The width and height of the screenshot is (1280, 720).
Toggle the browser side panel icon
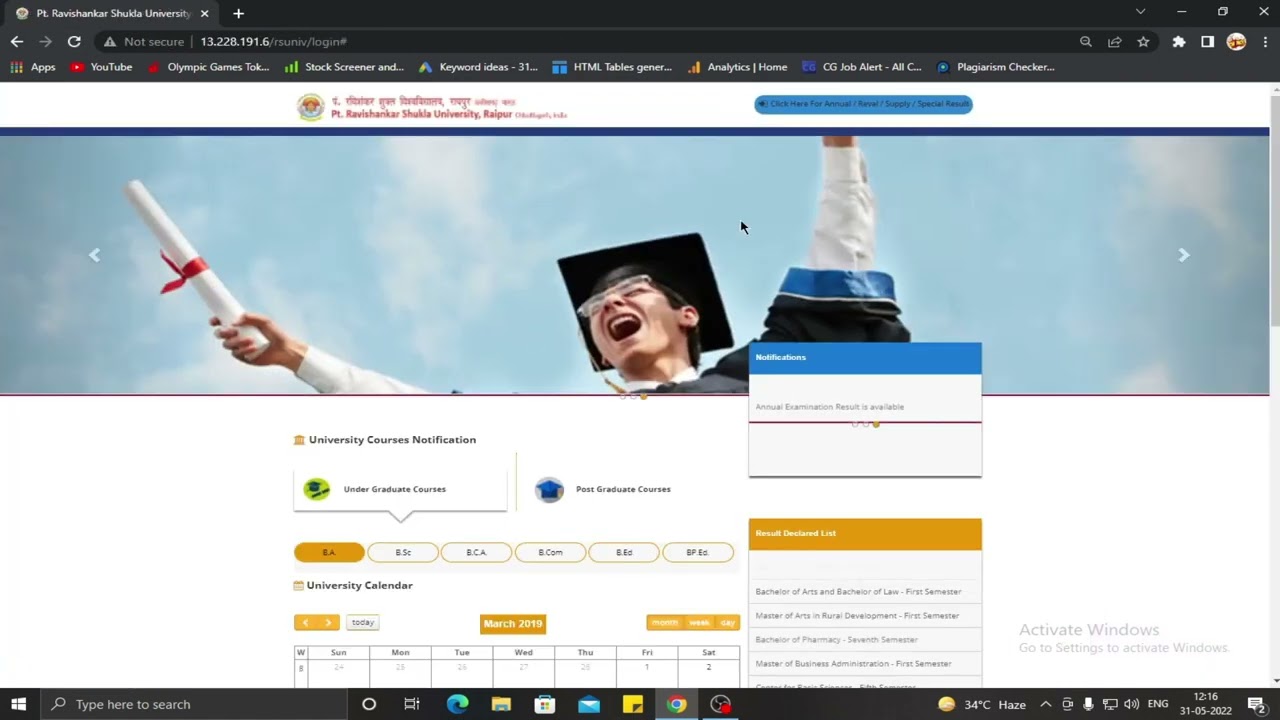1207,42
